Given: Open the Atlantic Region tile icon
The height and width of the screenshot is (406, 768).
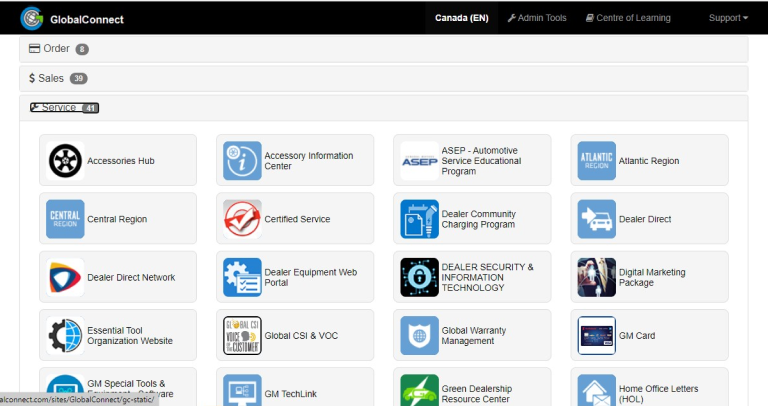Looking at the screenshot, I should (597, 161).
